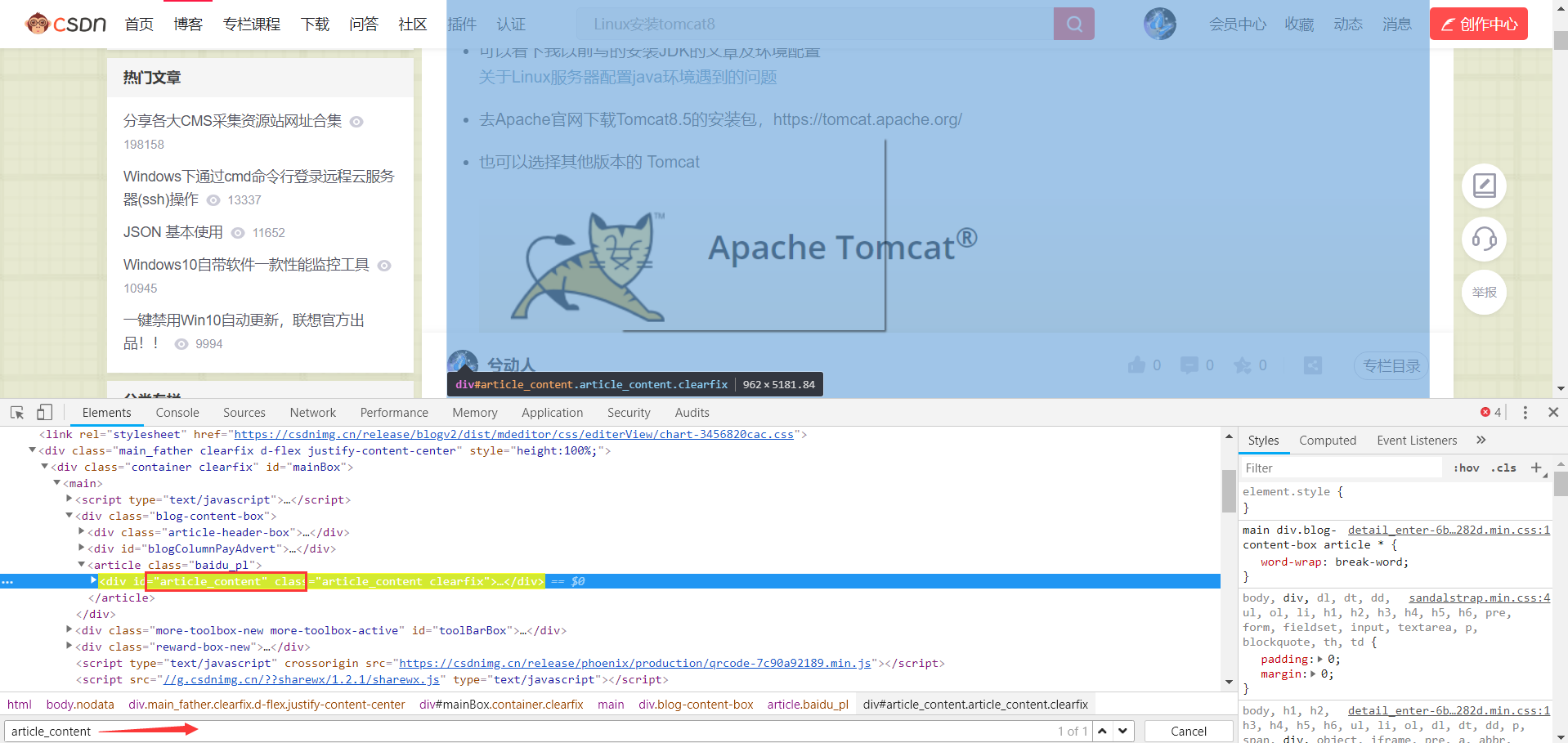Click 专栏课程 in top navigation
1568x743 pixels.
click(x=251, y=24)
